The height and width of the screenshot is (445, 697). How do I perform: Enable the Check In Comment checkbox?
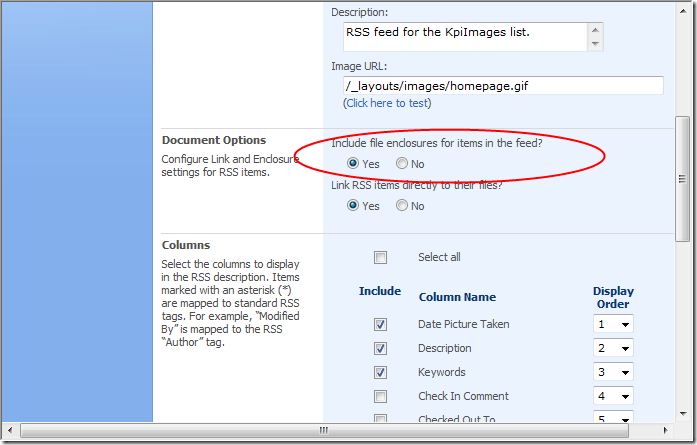pyautogui.click(x=380, y=396)
